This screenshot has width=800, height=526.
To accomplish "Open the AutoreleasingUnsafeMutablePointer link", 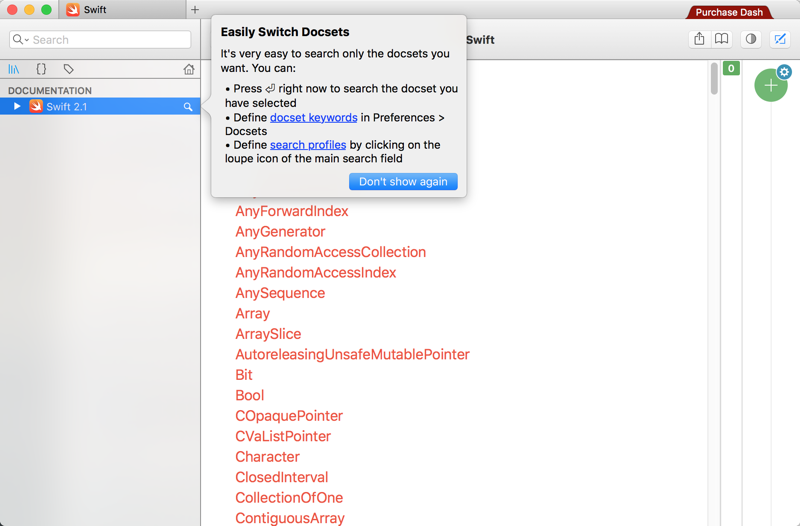I will [352, 354].
